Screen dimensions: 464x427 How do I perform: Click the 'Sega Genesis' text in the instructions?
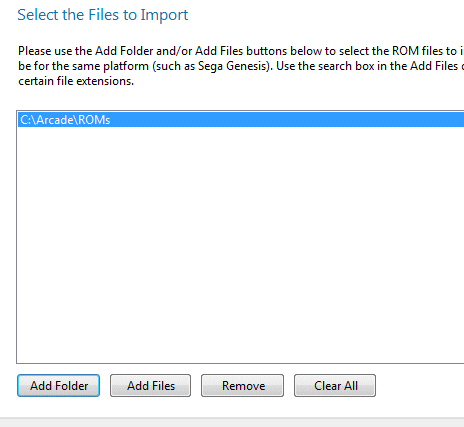pyautogui.click(x=233, y=66)
